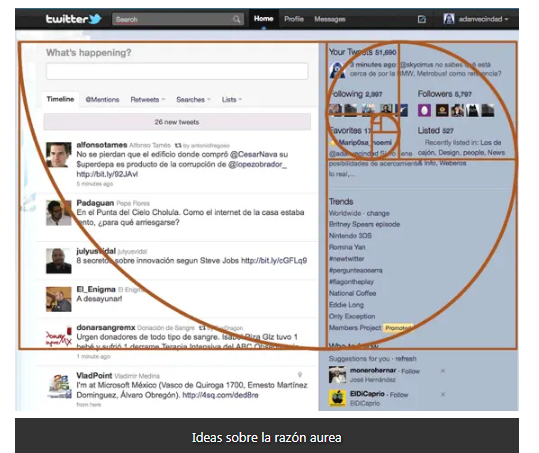Image resolution: width=539 pixels, height=453 pixels.
Task: Click white egg avatar under Followers
Action: tap(424, 110)
